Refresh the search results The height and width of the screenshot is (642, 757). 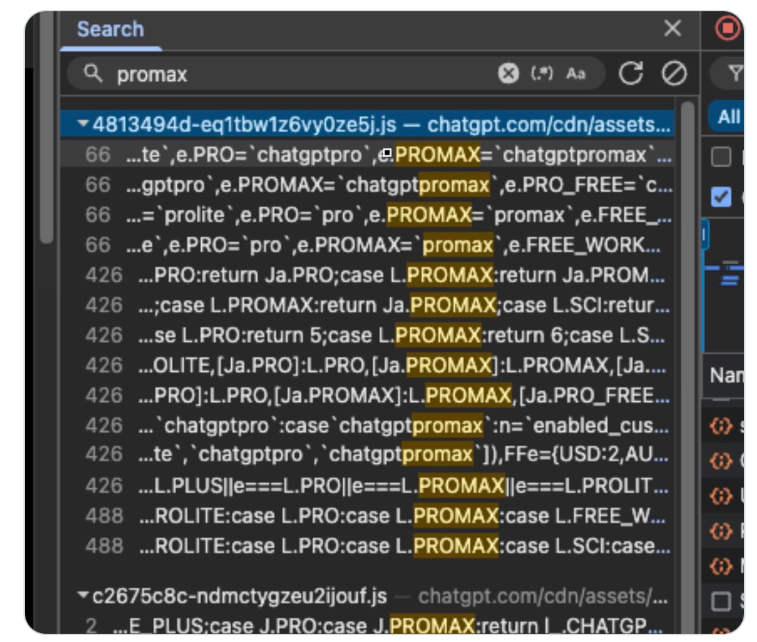(631, 73)
